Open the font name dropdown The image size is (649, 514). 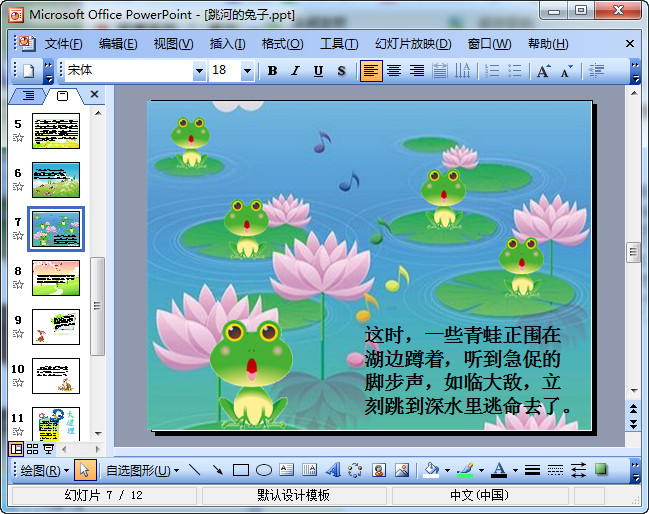pos(199,71)
